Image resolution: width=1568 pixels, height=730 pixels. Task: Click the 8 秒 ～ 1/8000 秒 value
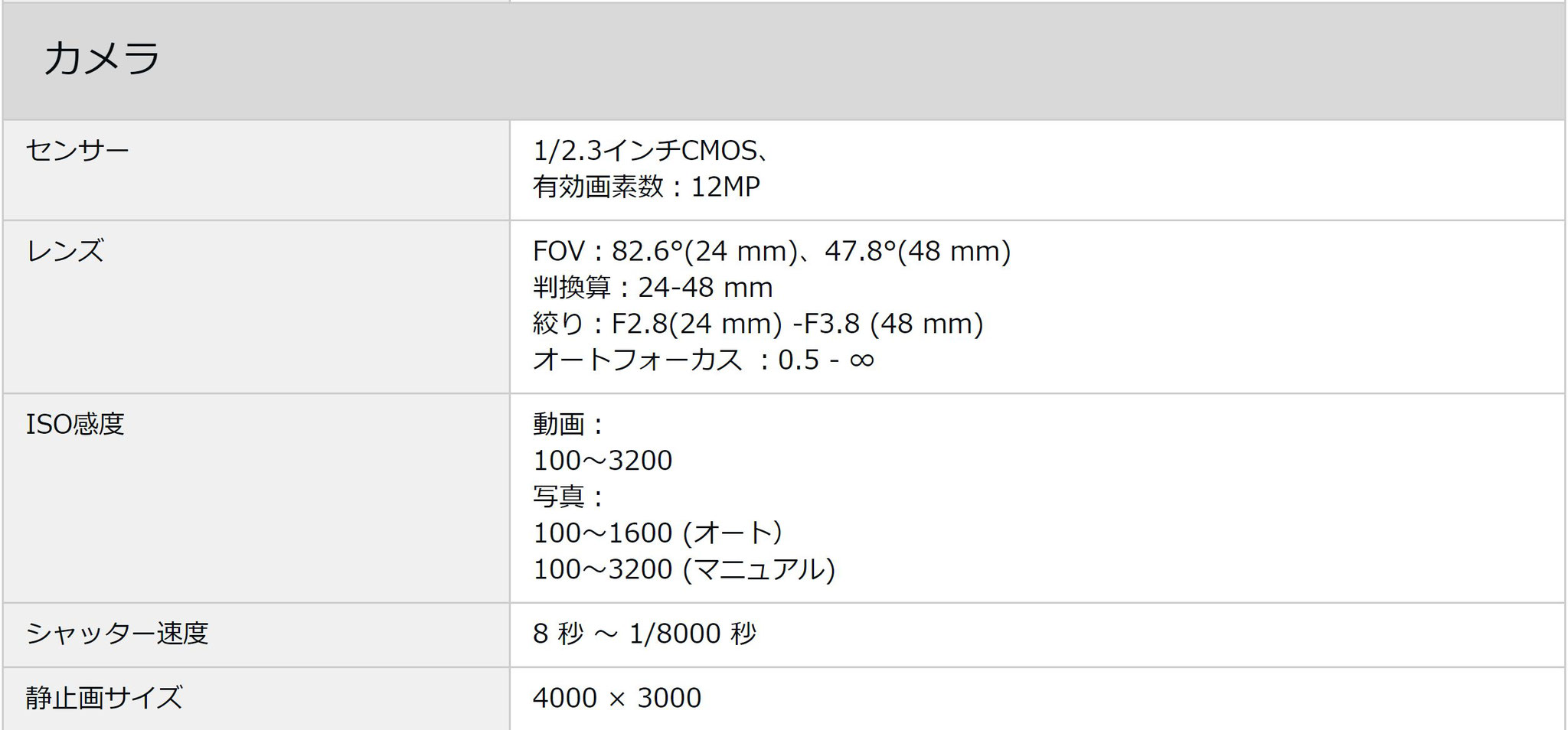645,634
